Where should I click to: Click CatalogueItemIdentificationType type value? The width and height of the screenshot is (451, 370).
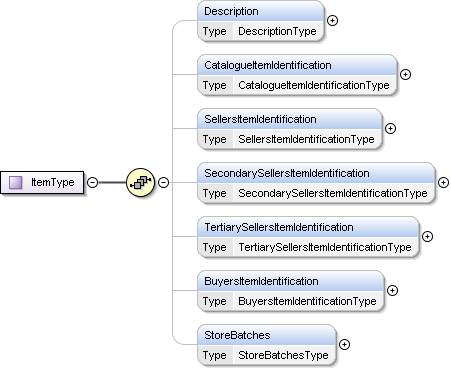pos(314,85)
